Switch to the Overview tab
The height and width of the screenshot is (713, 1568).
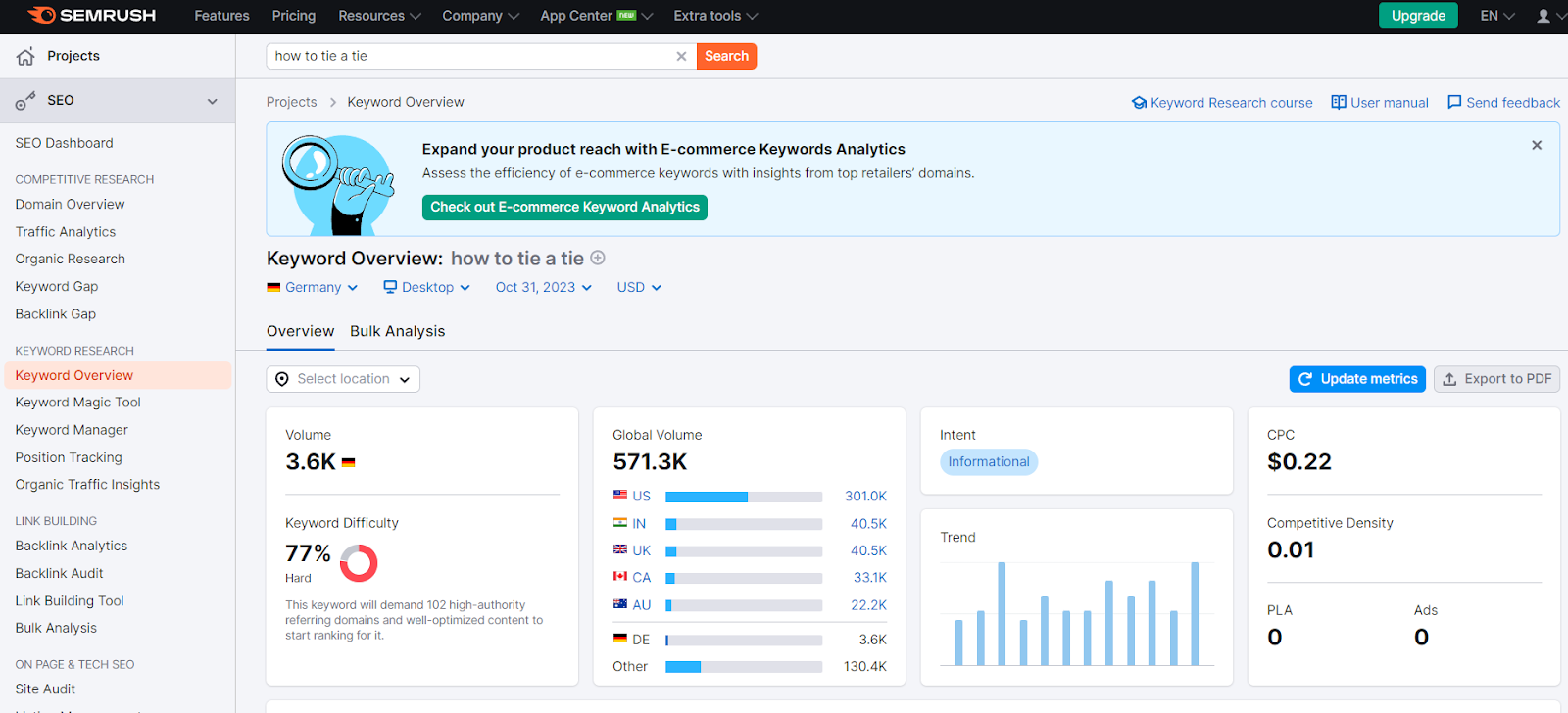300,331
